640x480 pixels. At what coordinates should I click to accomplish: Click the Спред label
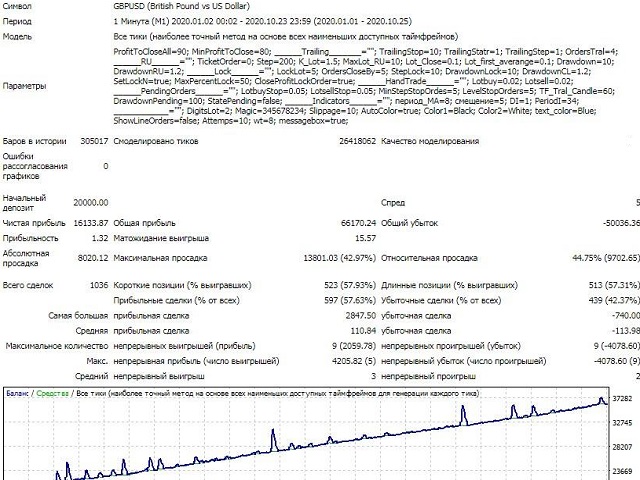point(393,203)
